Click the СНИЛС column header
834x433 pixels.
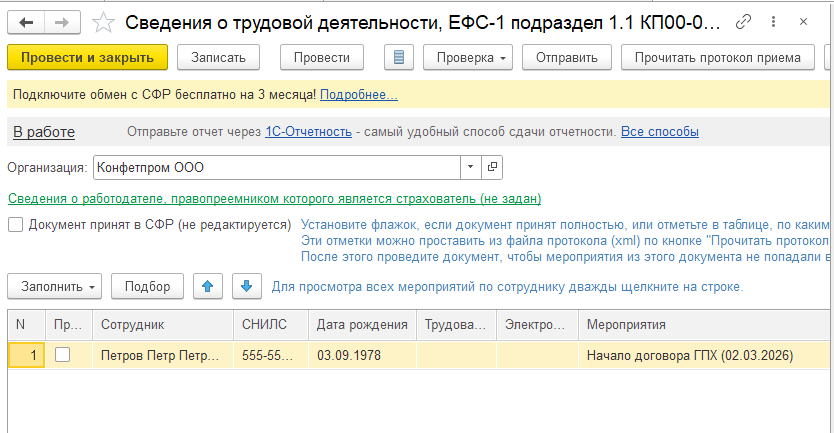[271, 324]
